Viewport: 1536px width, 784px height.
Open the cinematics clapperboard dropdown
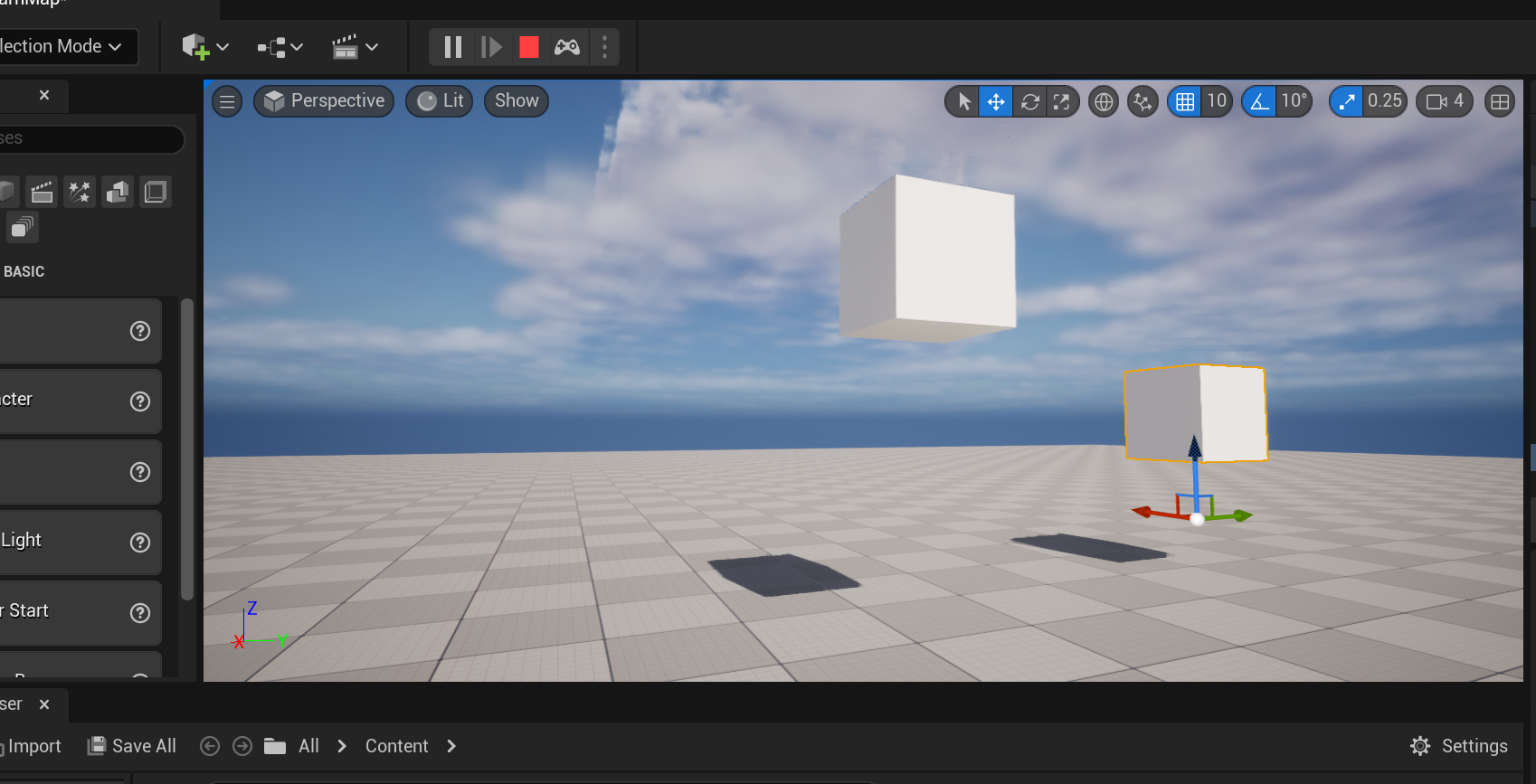coord(355,47)
